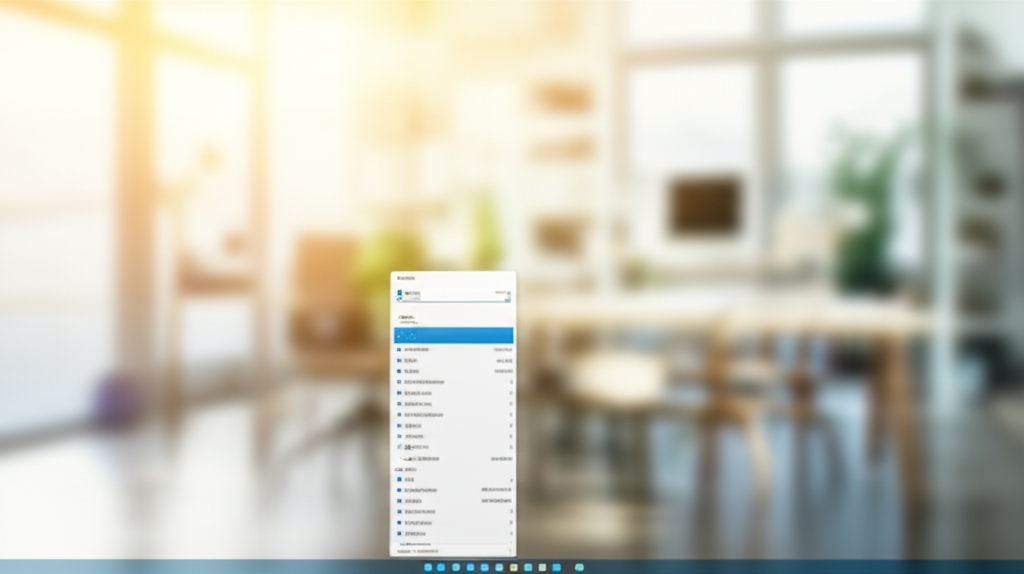The height and width of the screenshot is (574, 1024).
Task: Click the yellow icon in the taskbar
Action: pyautogui.click(x=513, y=567)
